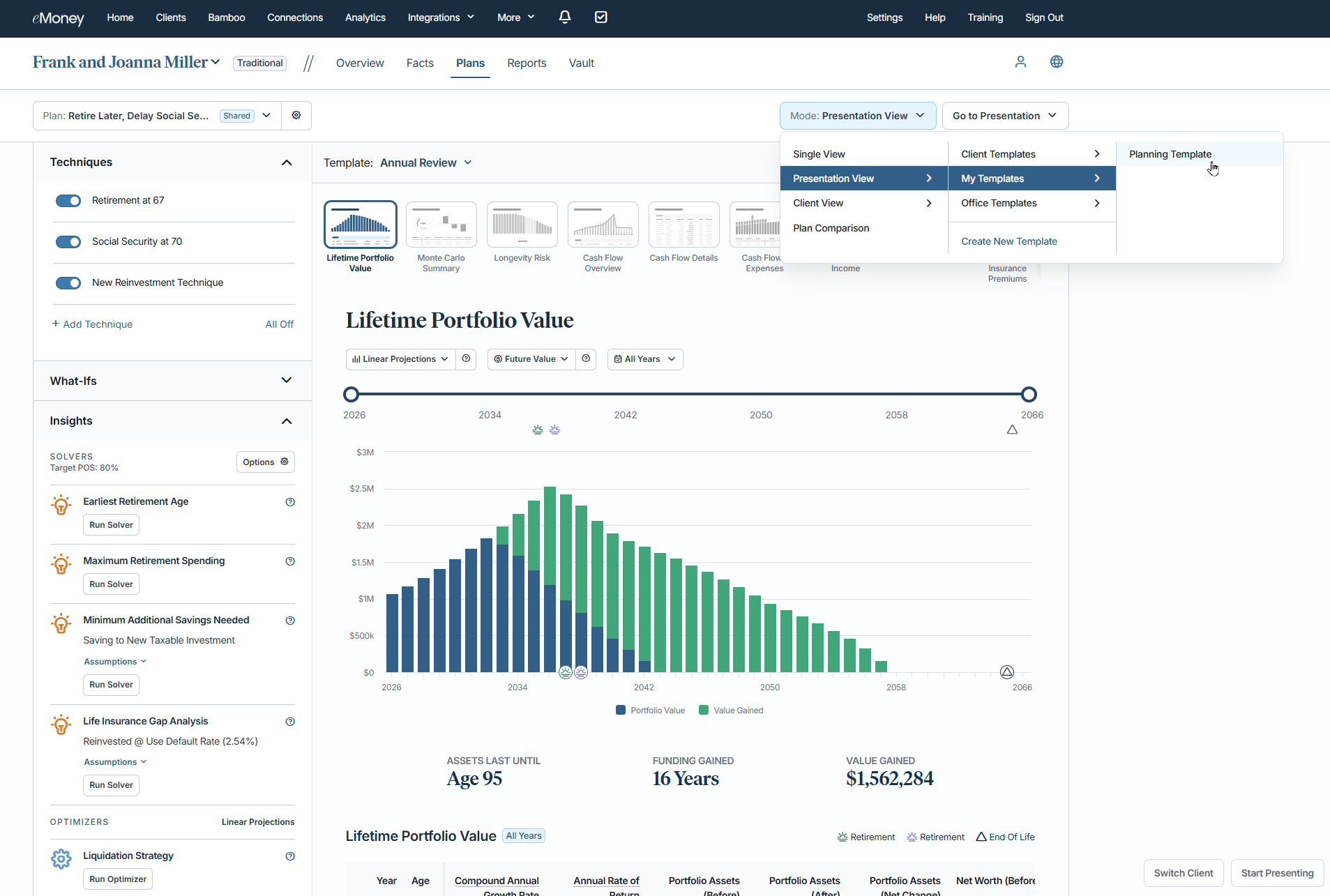Viewport: 1330px width, 896px height.
Task: Select Create New Template from the menu
Action: [1008, 241]
